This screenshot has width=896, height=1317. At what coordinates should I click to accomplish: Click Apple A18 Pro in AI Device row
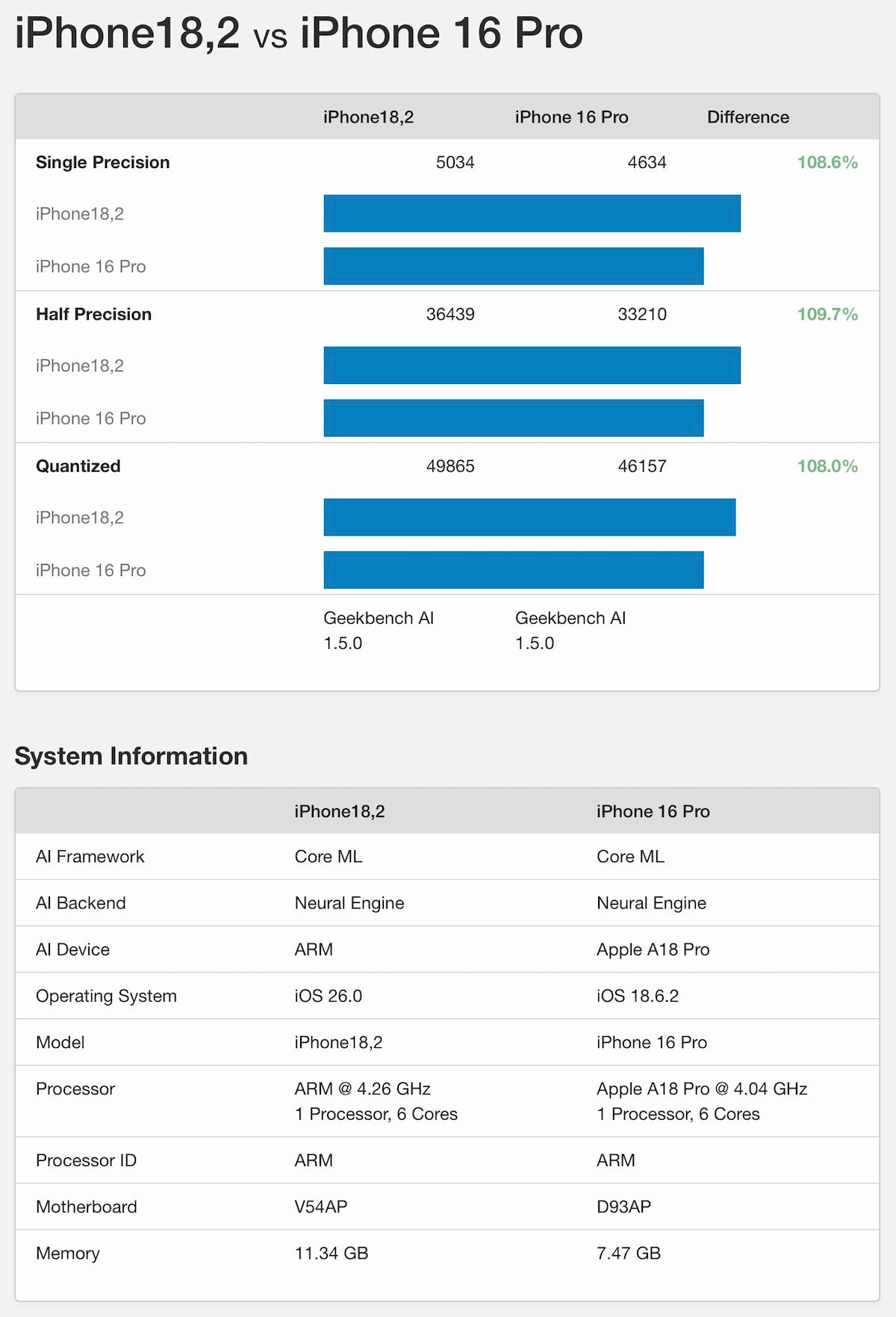[x=653, y=949]
